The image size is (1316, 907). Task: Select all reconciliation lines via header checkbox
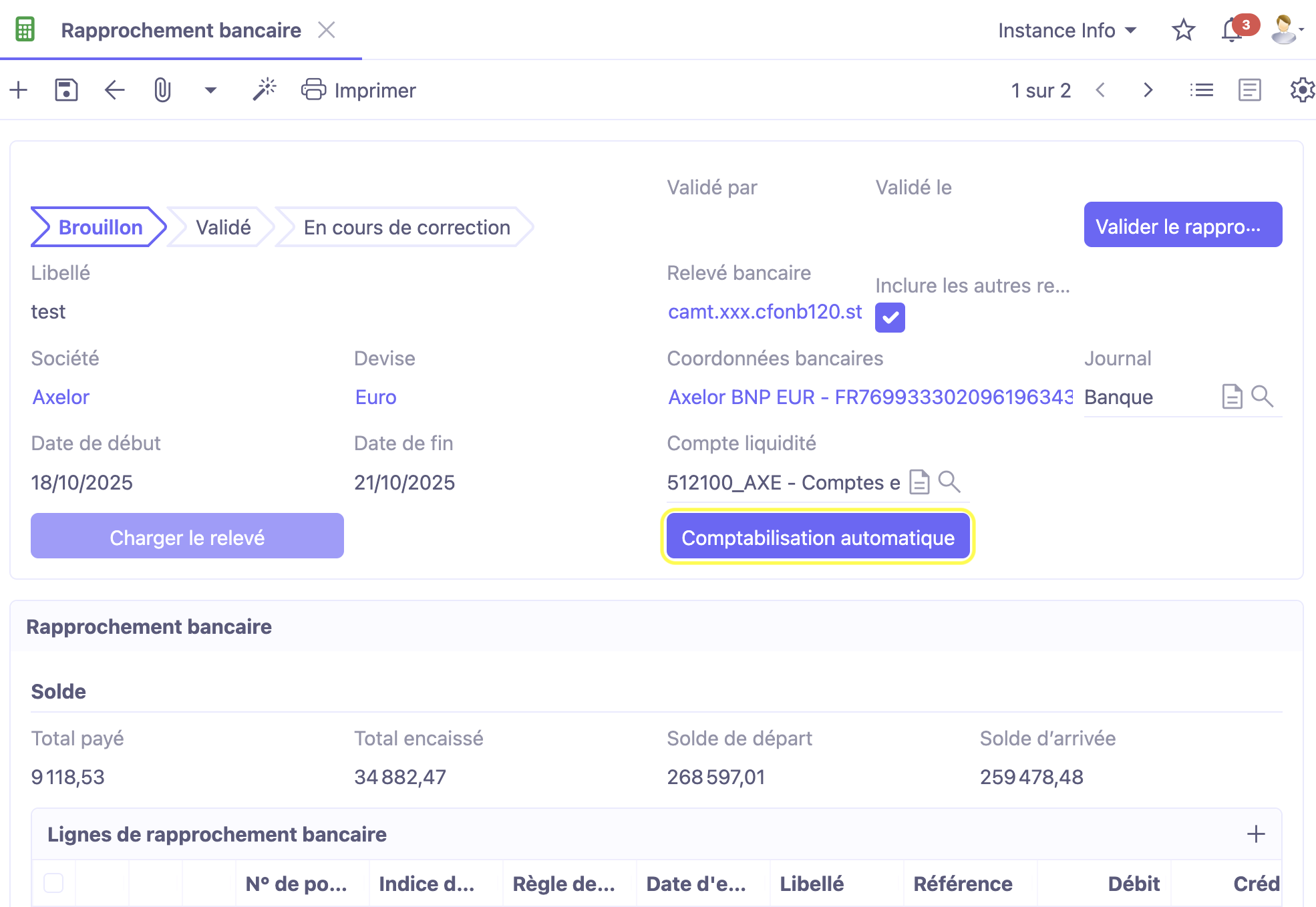53,883
